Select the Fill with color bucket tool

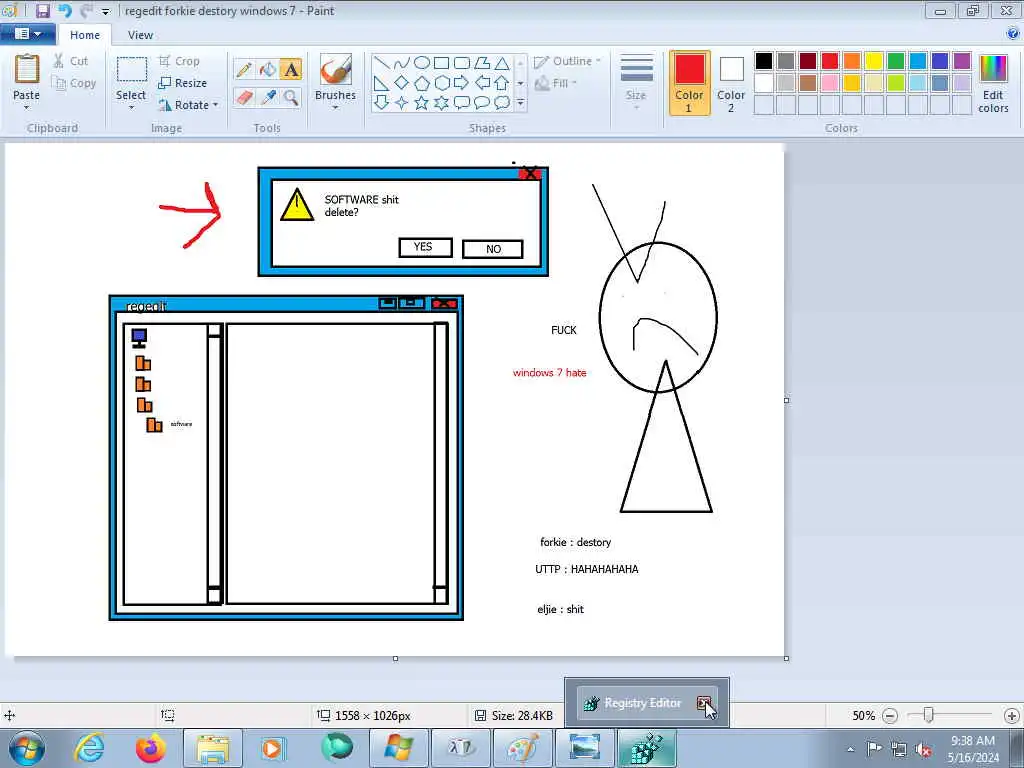point(268,69)
